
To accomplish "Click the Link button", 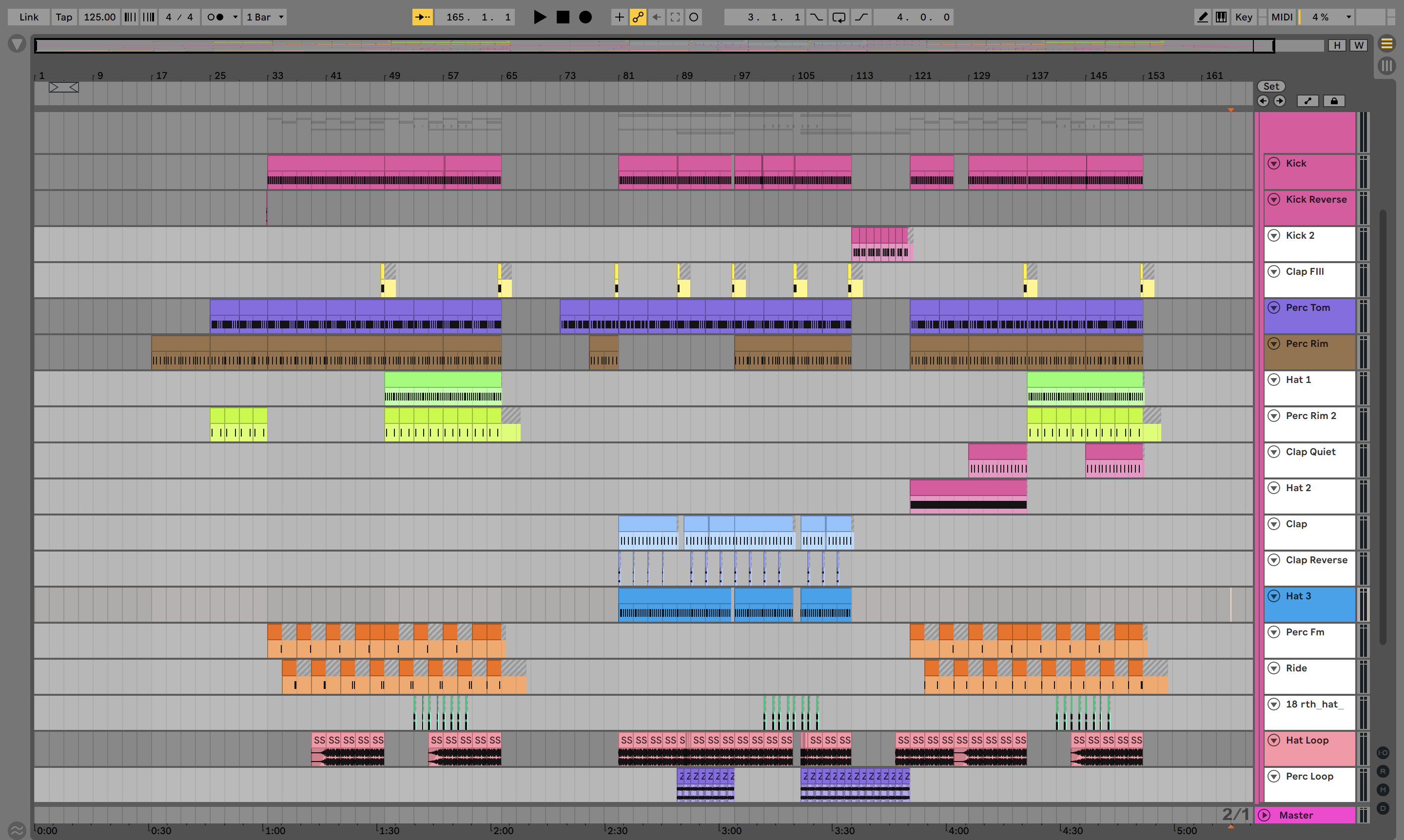I will [x=29, y=17].
